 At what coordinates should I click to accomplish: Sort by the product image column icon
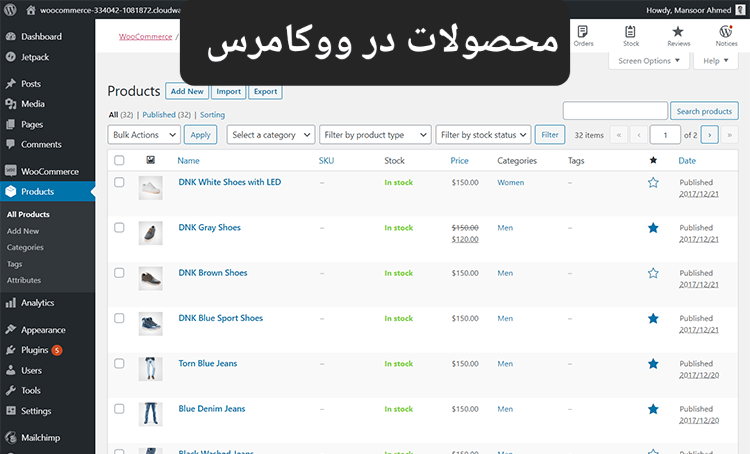tap(150, 160)
